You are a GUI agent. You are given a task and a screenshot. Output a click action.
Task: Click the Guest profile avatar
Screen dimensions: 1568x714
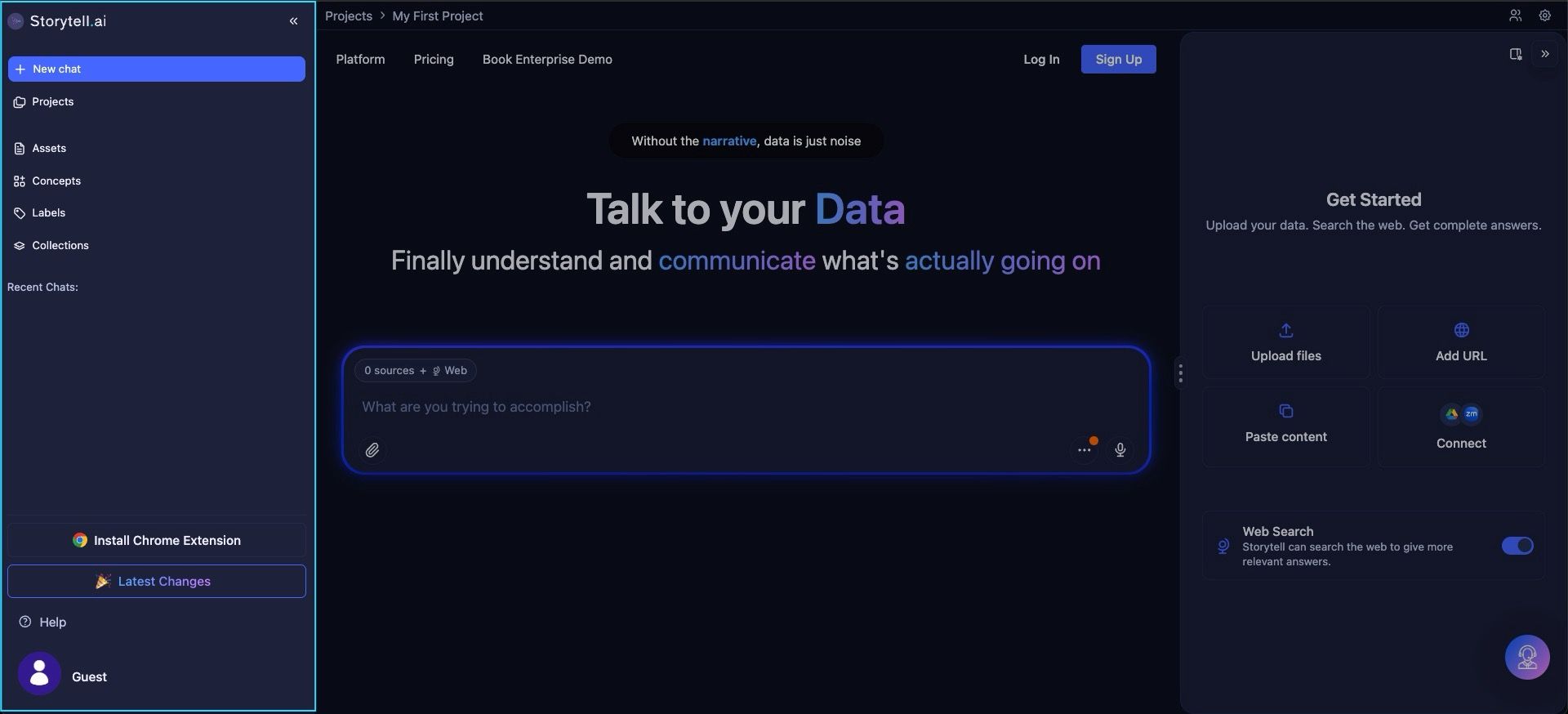pos(39,673)
